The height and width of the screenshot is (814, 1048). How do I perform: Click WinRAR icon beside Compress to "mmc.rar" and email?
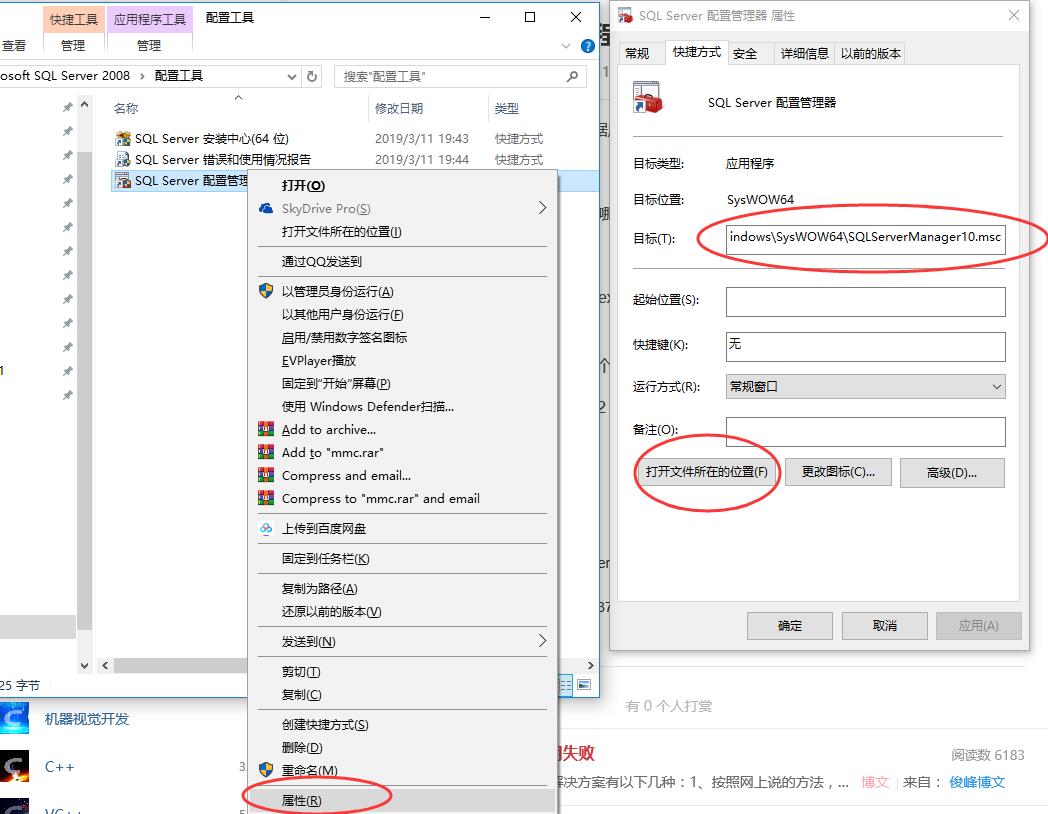(x=266, y=498)
